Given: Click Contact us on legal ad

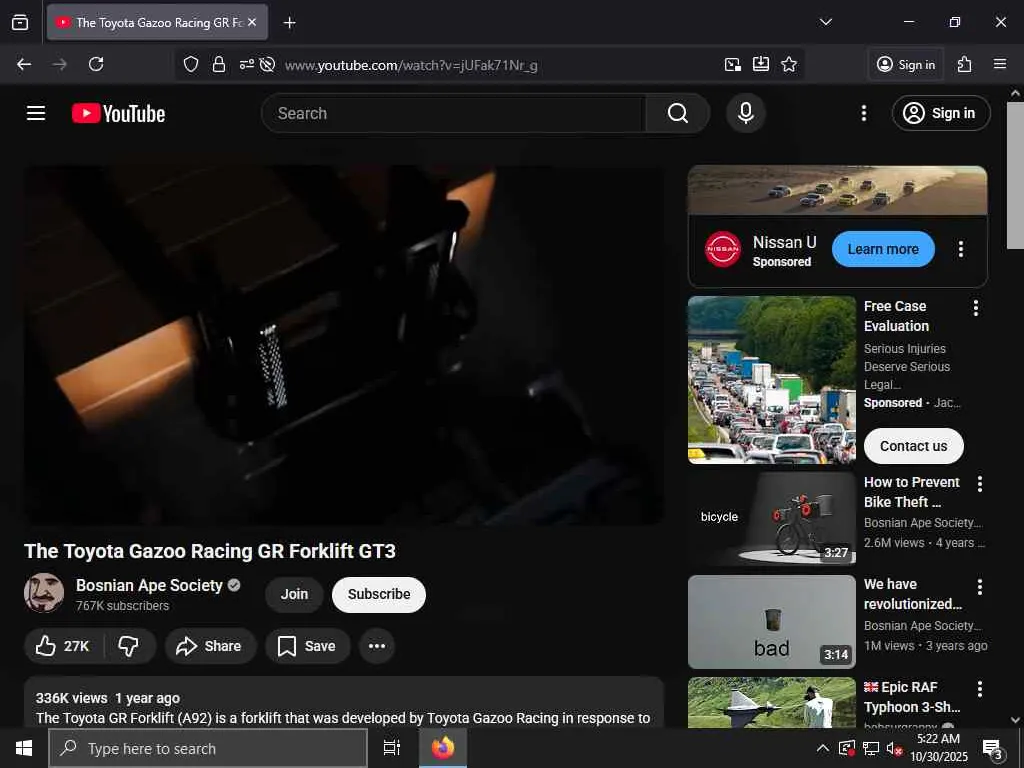Looking at the screenshot, I should [913, 446].
